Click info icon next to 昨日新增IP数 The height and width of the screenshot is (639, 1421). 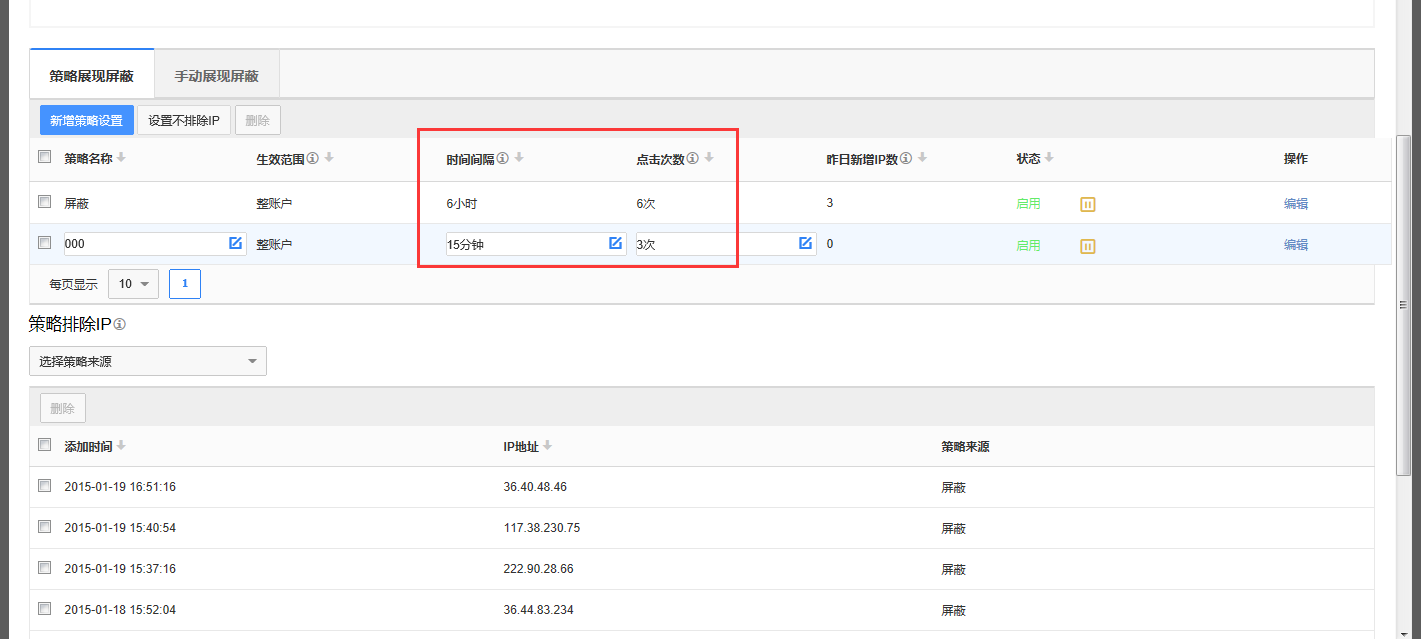coord(906,159)
